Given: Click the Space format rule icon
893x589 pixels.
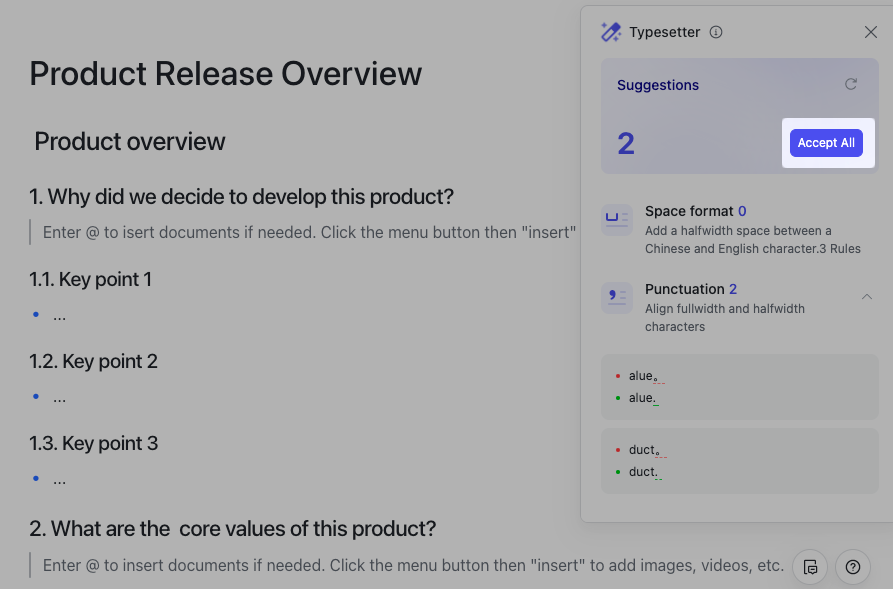Looking at the screenshot, I should point(617,220).
